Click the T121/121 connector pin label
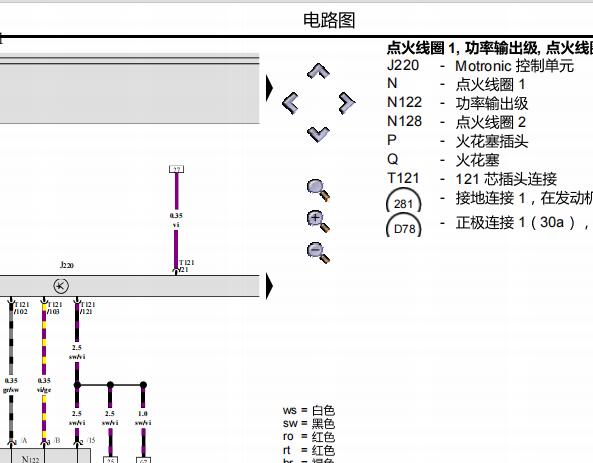Viewport: 593px width, 463px height. pos(87,308)
